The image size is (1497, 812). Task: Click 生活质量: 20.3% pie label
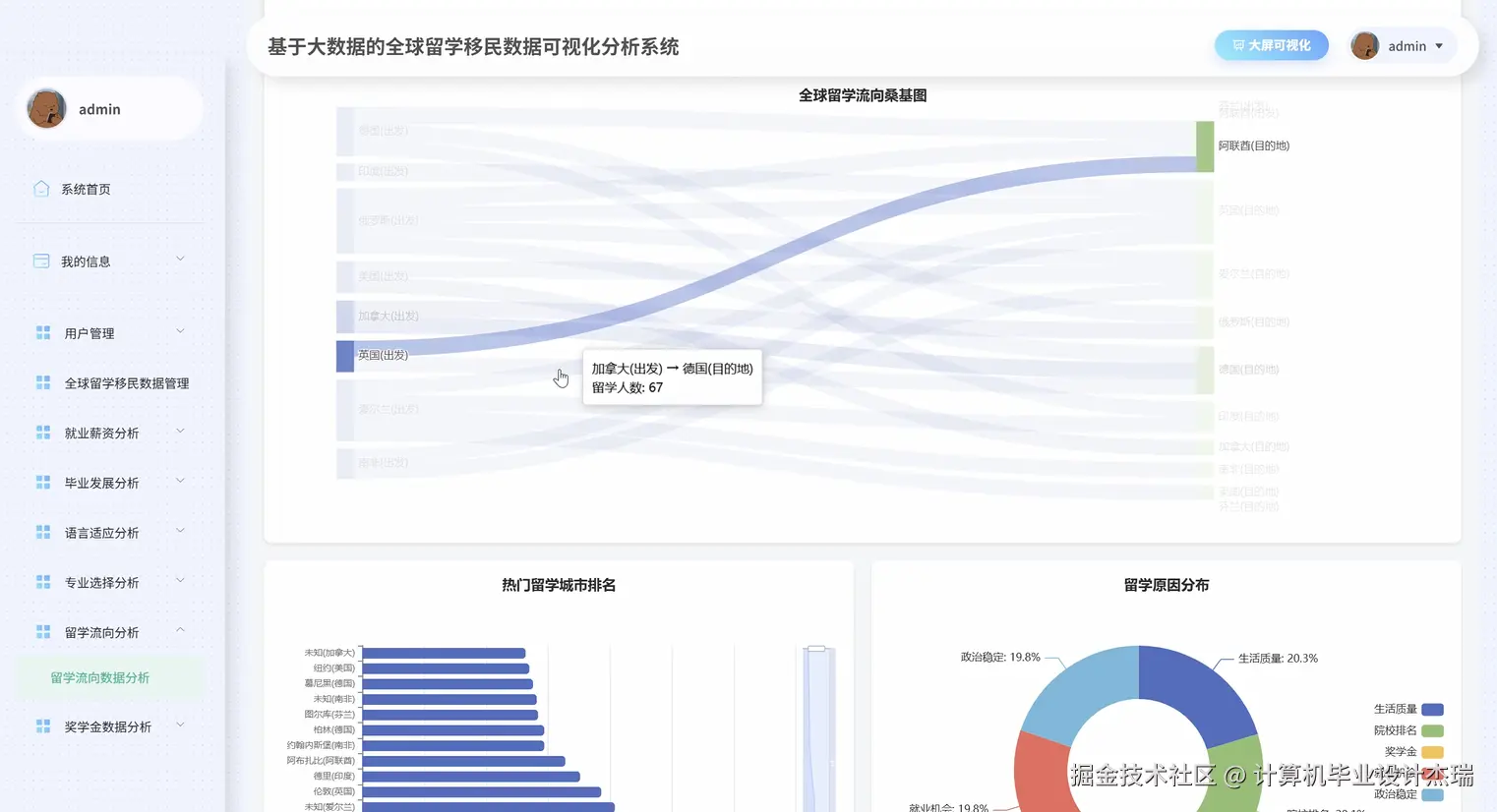pyautogui.click(x=1278, y=659)
